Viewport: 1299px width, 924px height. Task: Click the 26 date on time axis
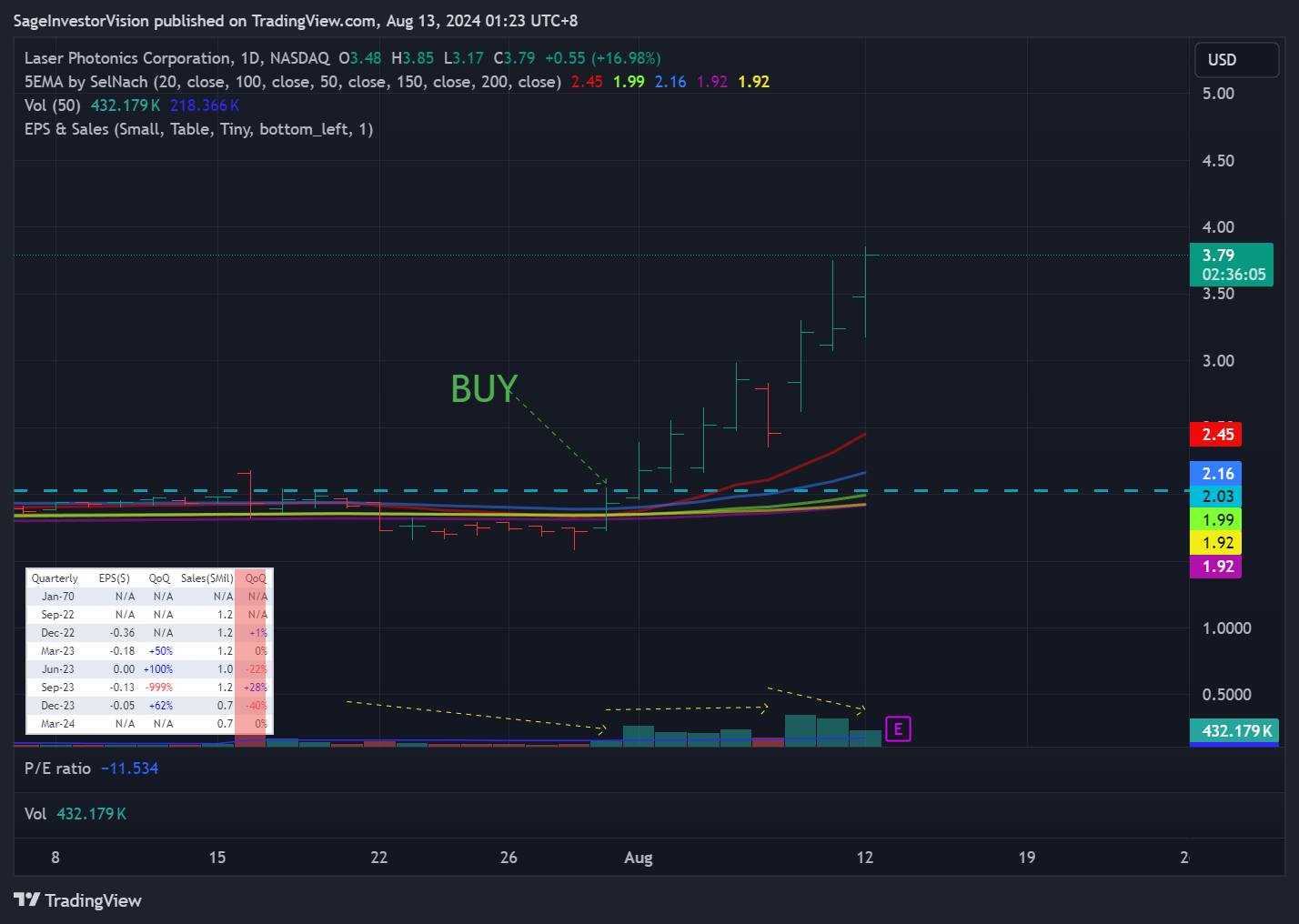509,858
